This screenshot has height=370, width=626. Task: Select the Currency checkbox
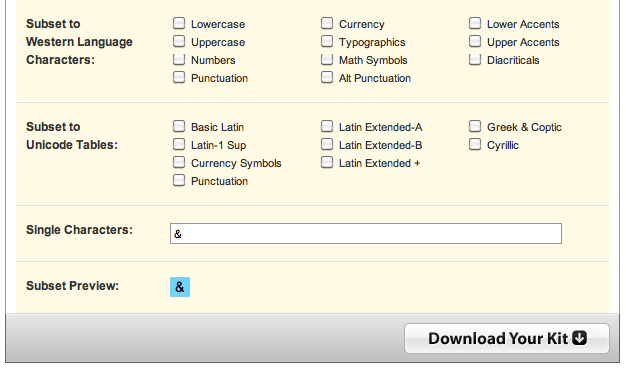(x=327, y=23)
